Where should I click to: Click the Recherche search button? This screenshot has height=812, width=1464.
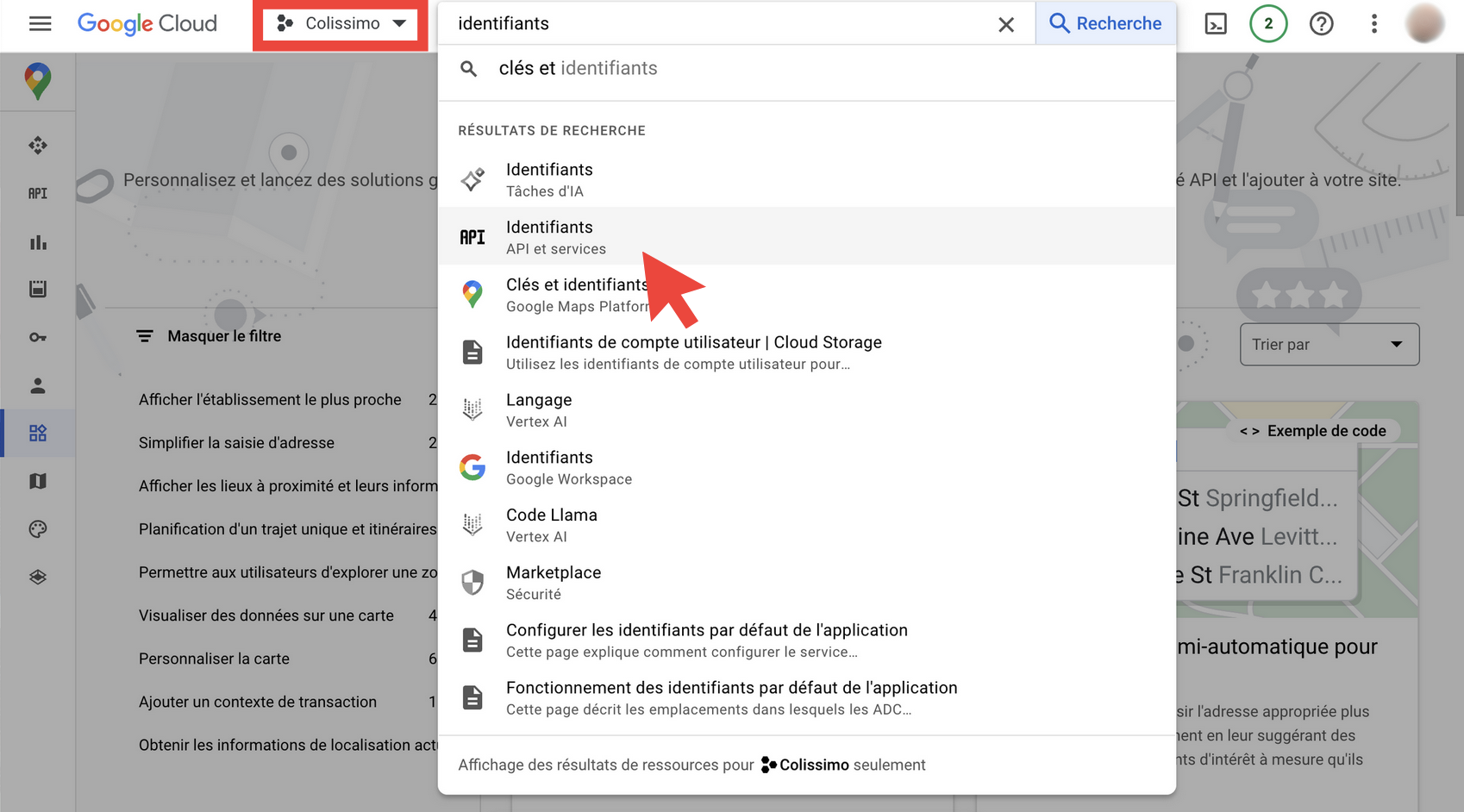click(1105, 23)
